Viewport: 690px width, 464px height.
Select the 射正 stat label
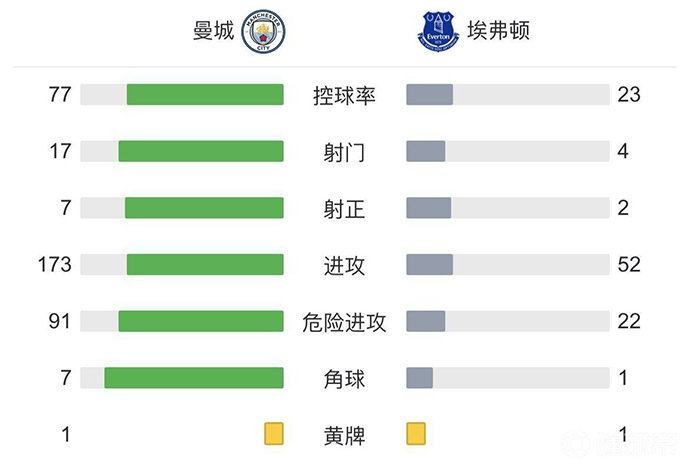coord(344,208)
